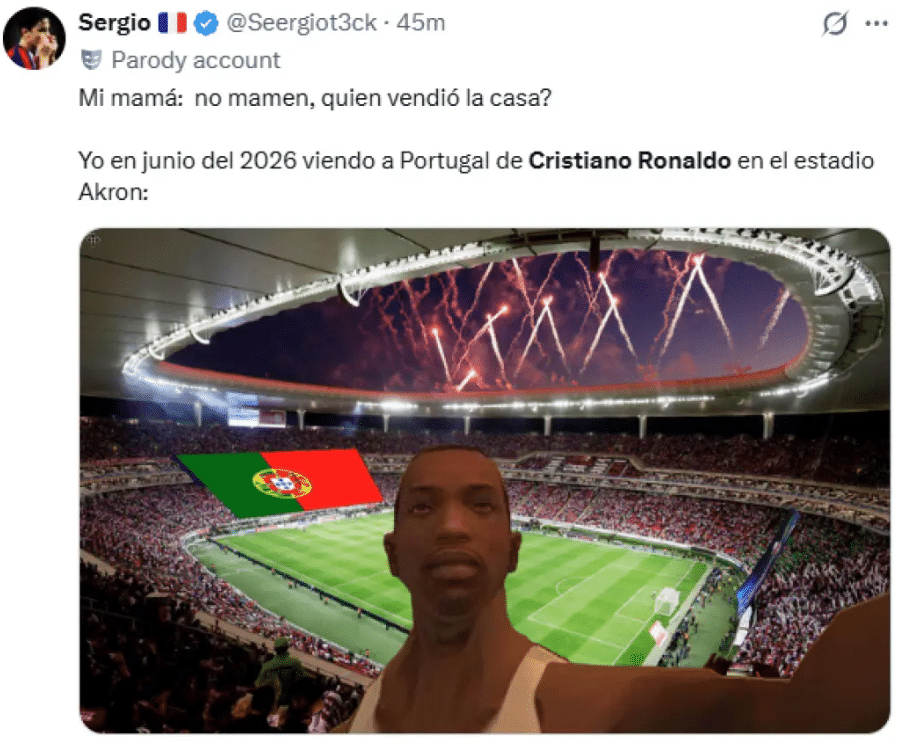Click the 45m timestamp
This screenshot has height=743, width=915.
click(420, 23)
